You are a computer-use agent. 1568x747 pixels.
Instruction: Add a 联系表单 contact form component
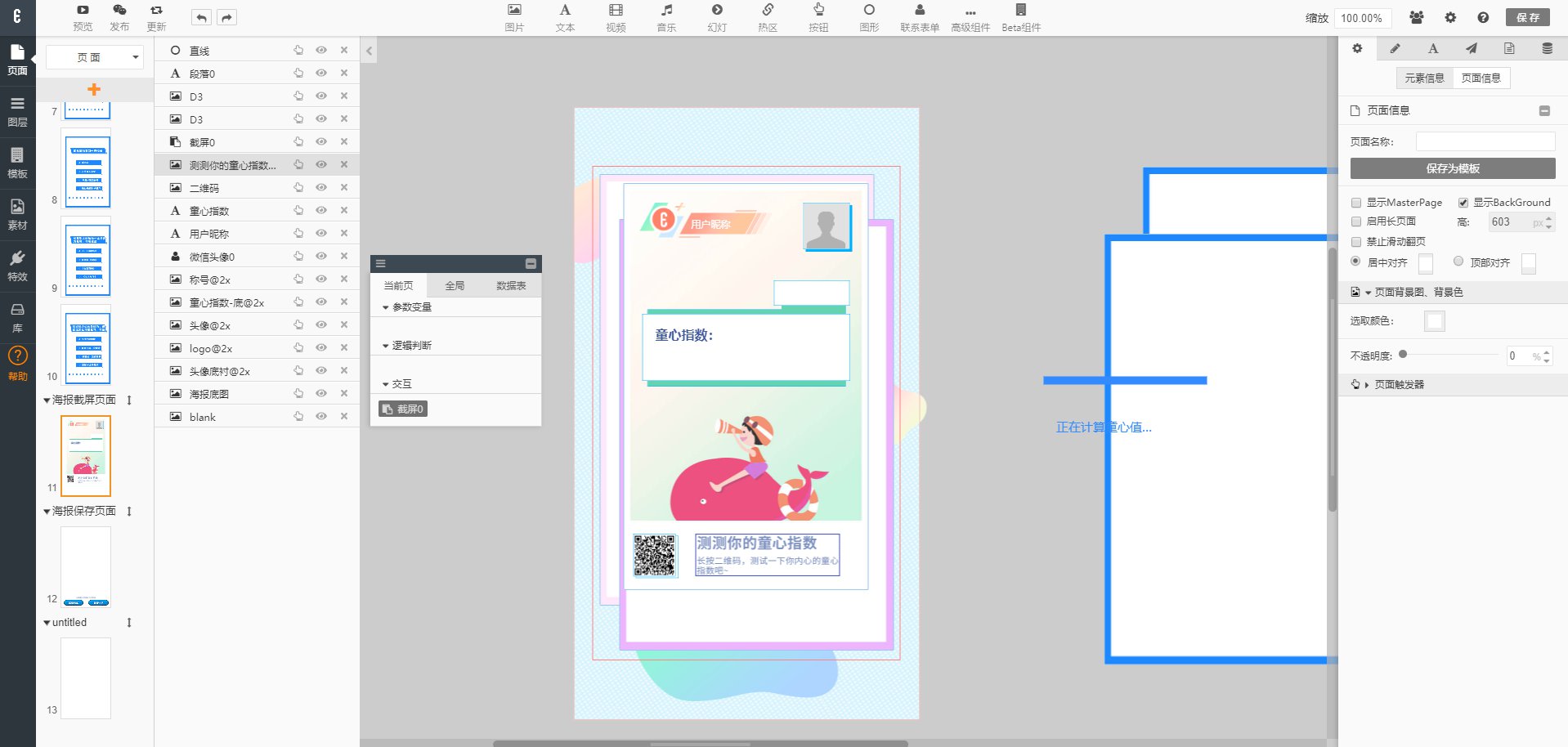tap(920, 17)
